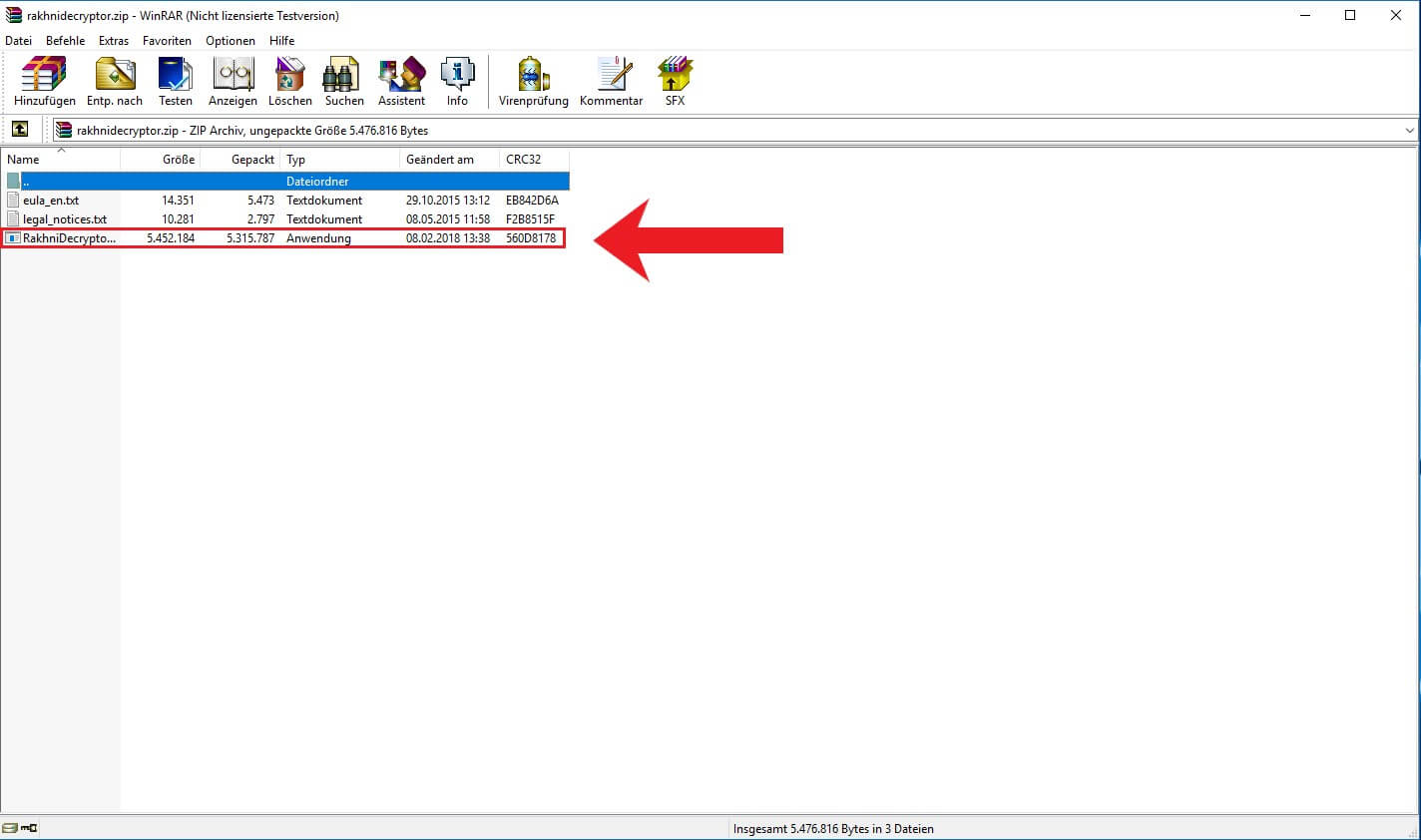The width and height of the screenshot is (1421, 840).
Task: Click status bar total bytes text
Action: (x=833, y=829)
